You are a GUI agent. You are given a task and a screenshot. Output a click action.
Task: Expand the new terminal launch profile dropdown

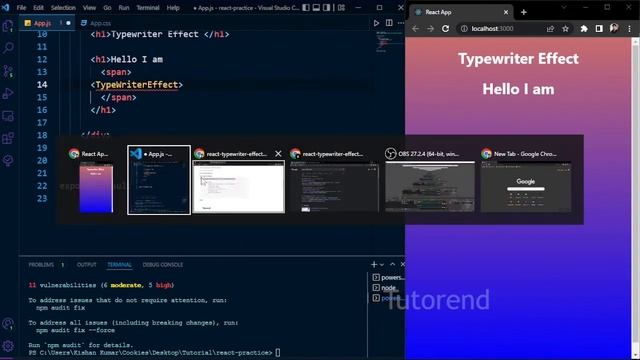[x=382, y=264]
